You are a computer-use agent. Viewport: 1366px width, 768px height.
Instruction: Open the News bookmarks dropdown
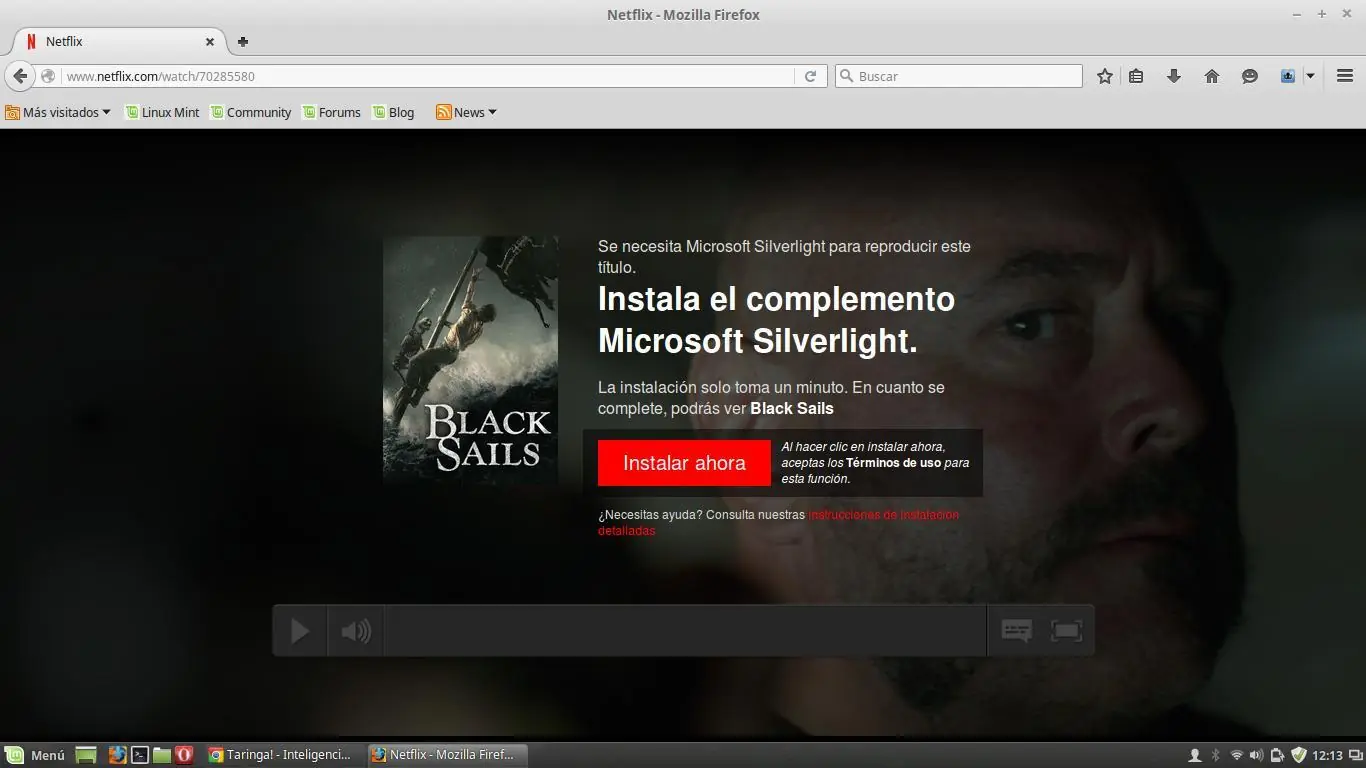tap(466, 112)
